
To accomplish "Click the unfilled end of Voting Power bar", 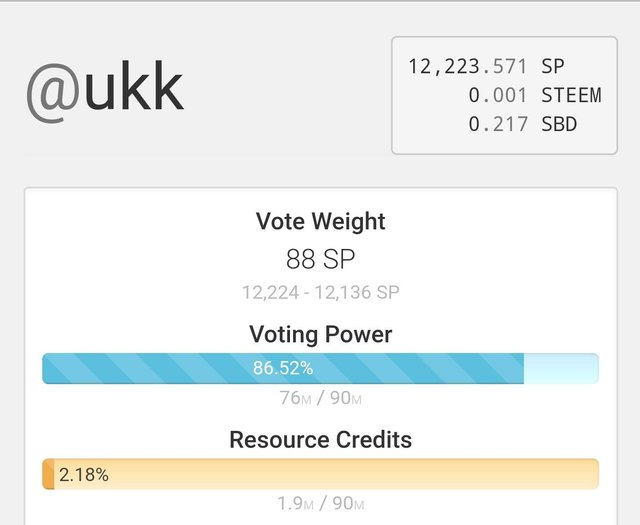I will (561, 368).
